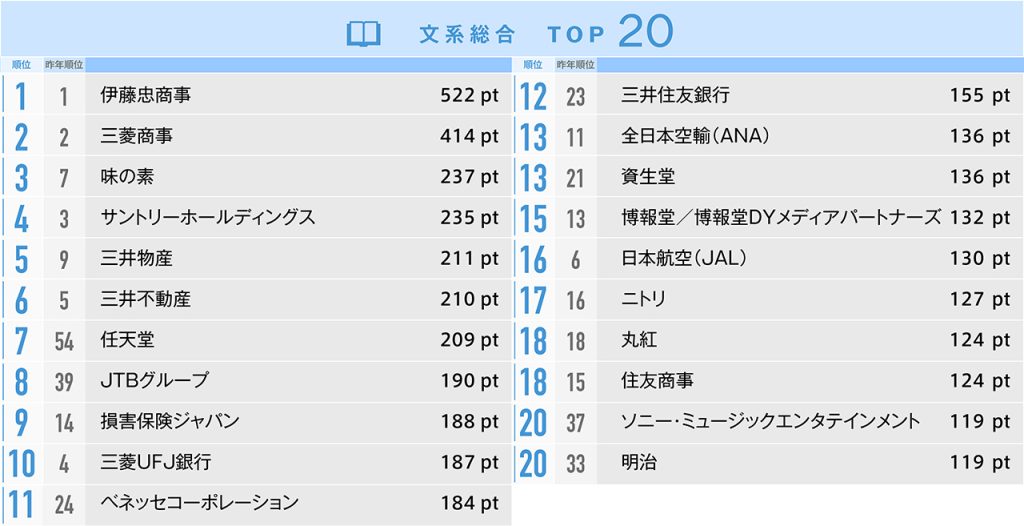Select 日本航空（JAL） entry
1024x526 pixels.
684,258
